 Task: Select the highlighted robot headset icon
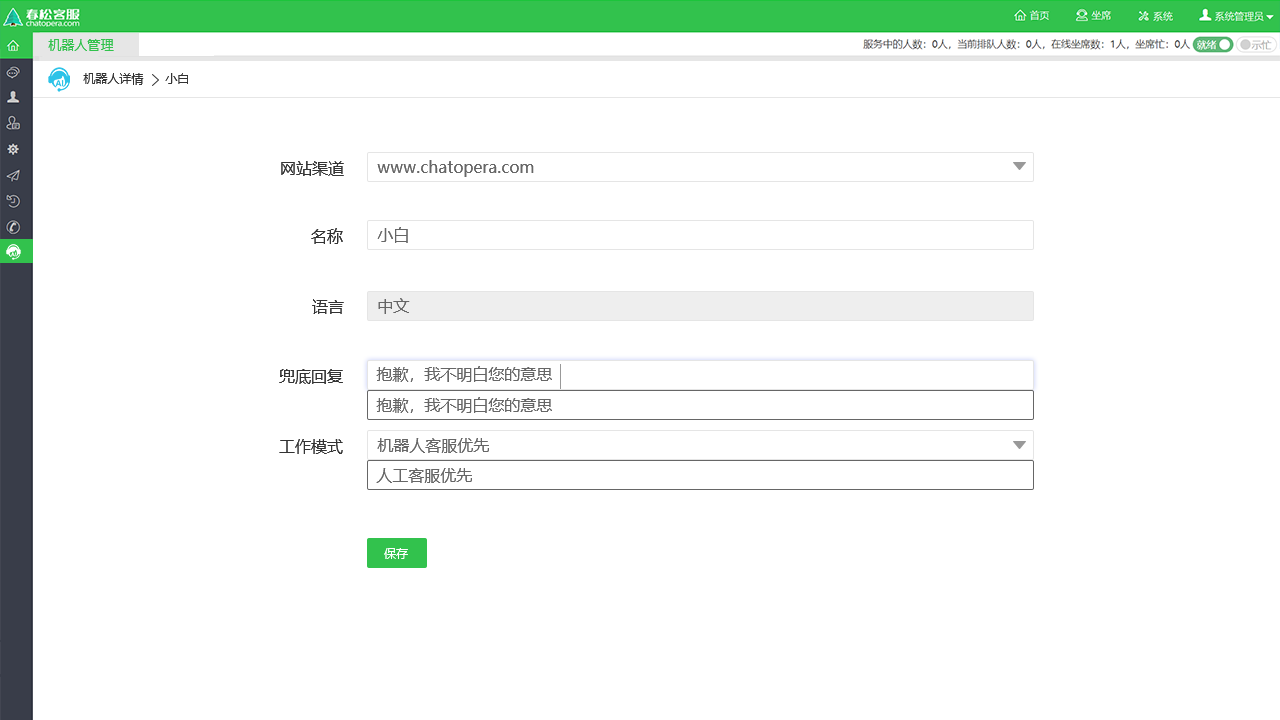point(13,252)
